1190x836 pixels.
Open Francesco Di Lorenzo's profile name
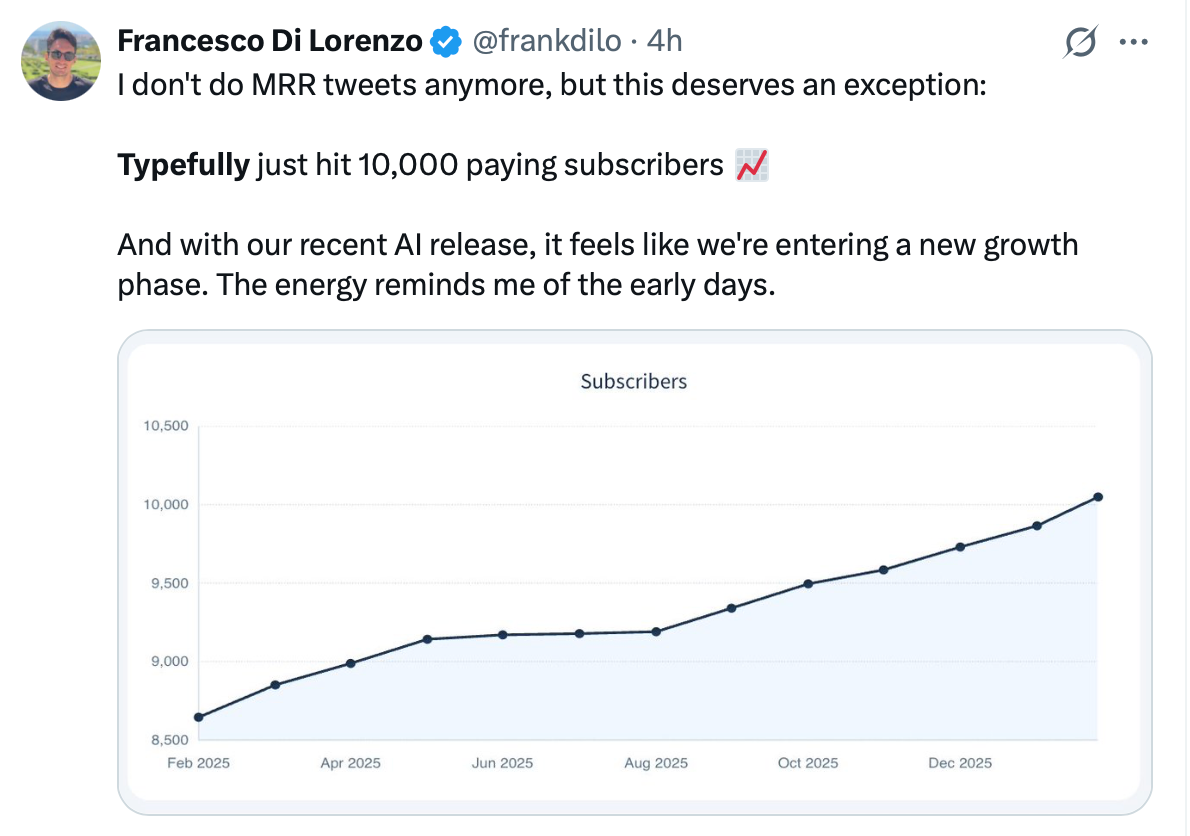[x=270, y=41]
